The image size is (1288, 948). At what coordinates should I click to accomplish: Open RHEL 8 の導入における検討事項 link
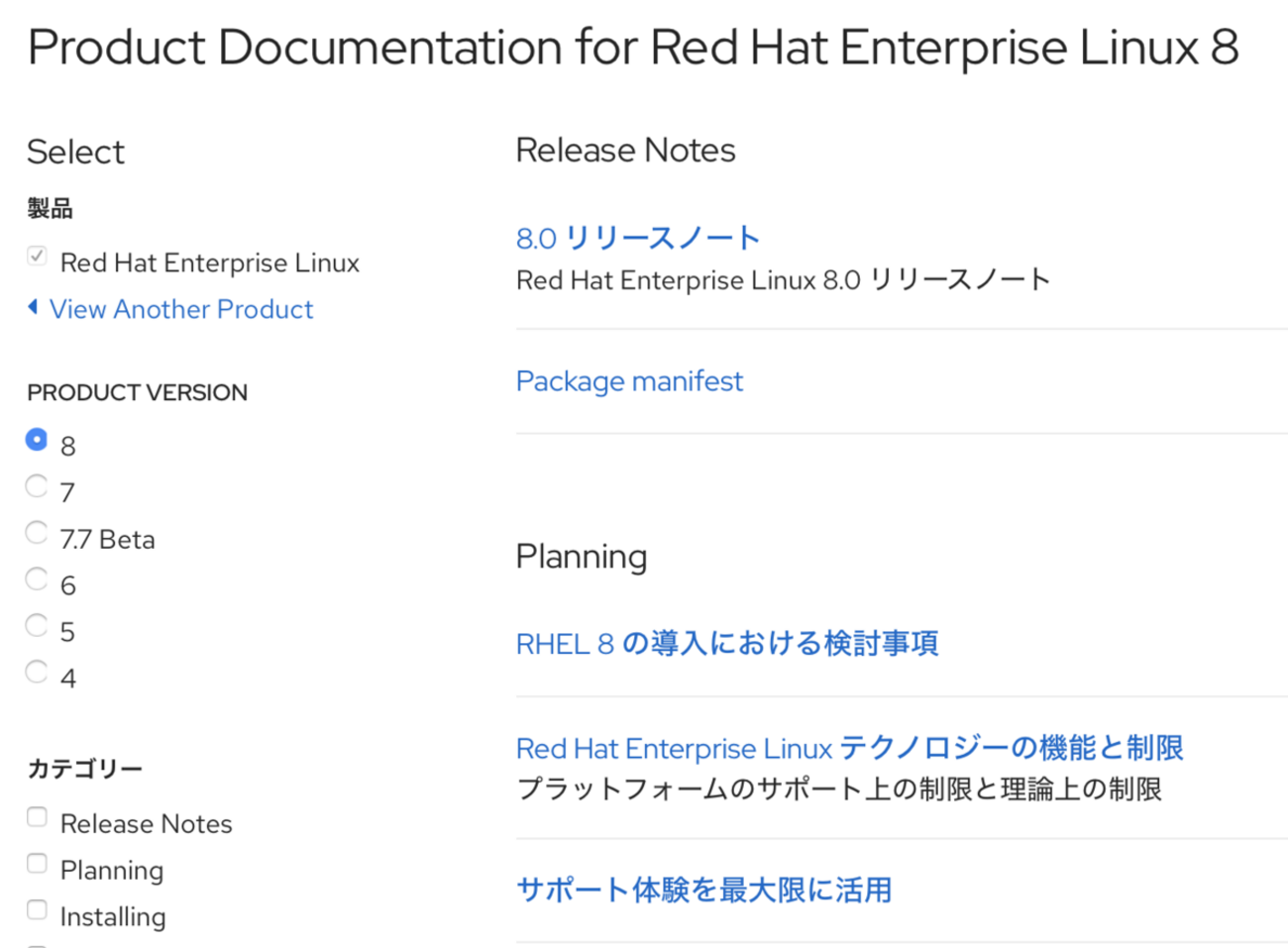pyautogui.click(x=726, y=644)
